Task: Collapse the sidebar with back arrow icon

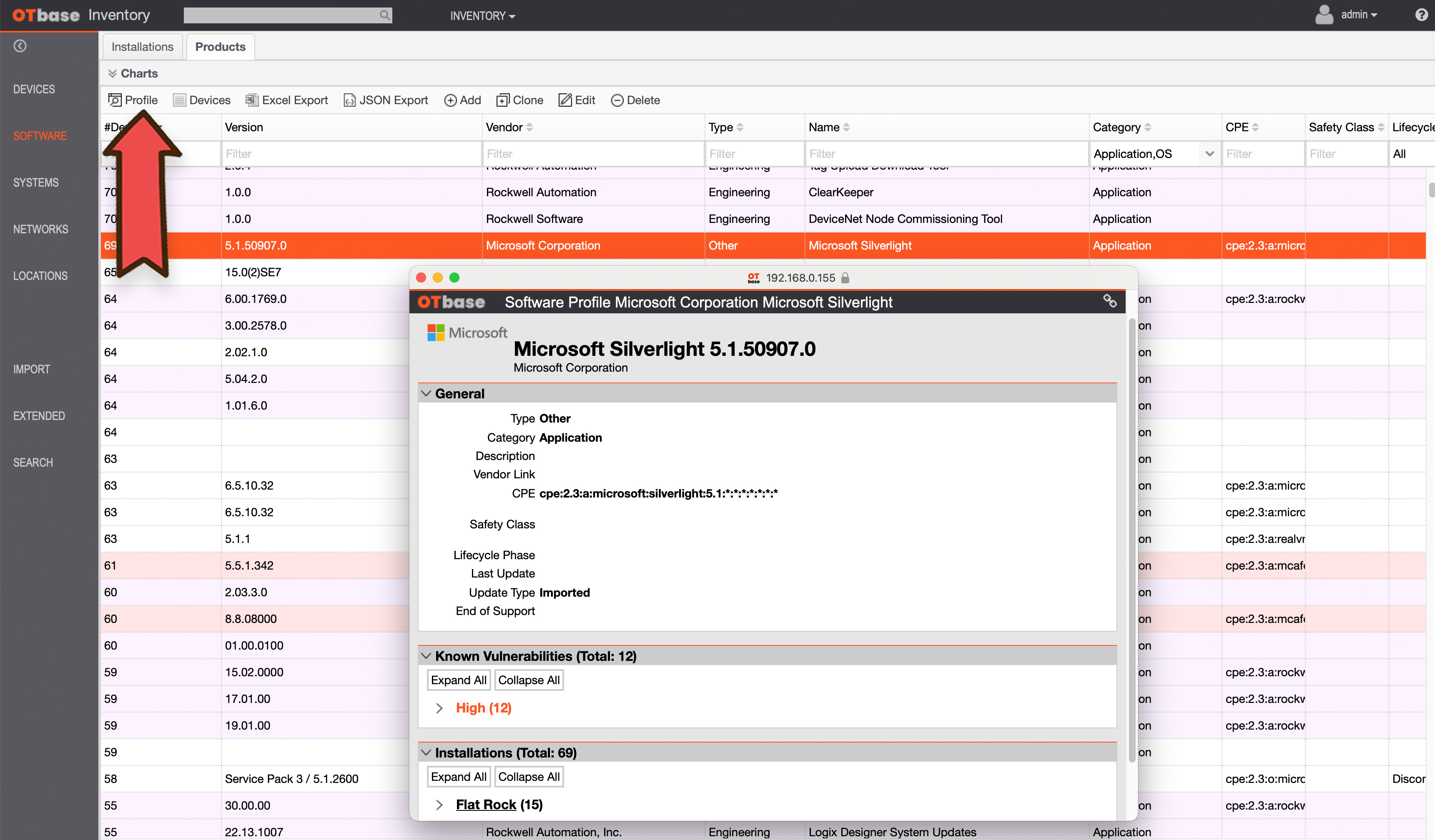Action: coord(20,46)
